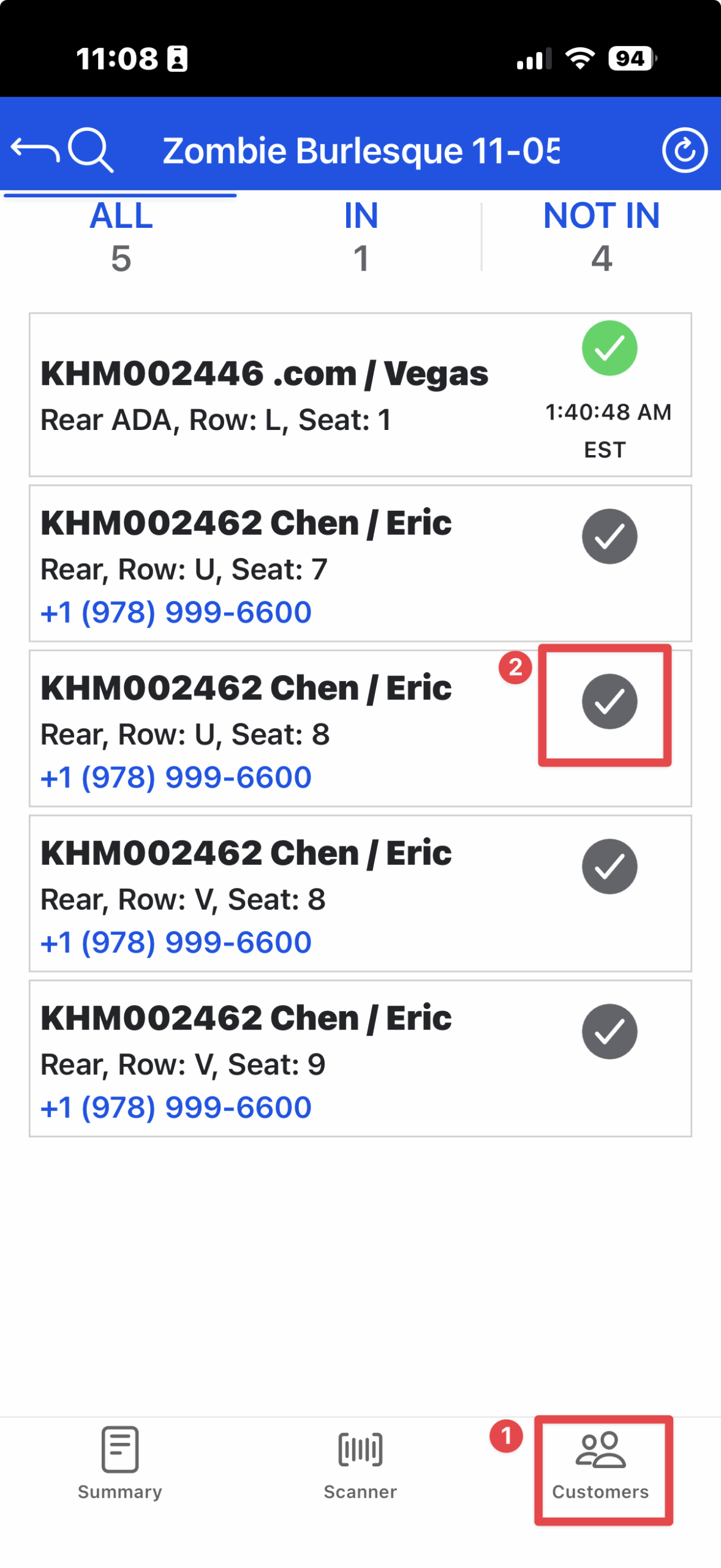The height and width of the screenshot is (1568, 721).
Task: Call phone number for Row V Seat 9
Action: coord(176,1107)
